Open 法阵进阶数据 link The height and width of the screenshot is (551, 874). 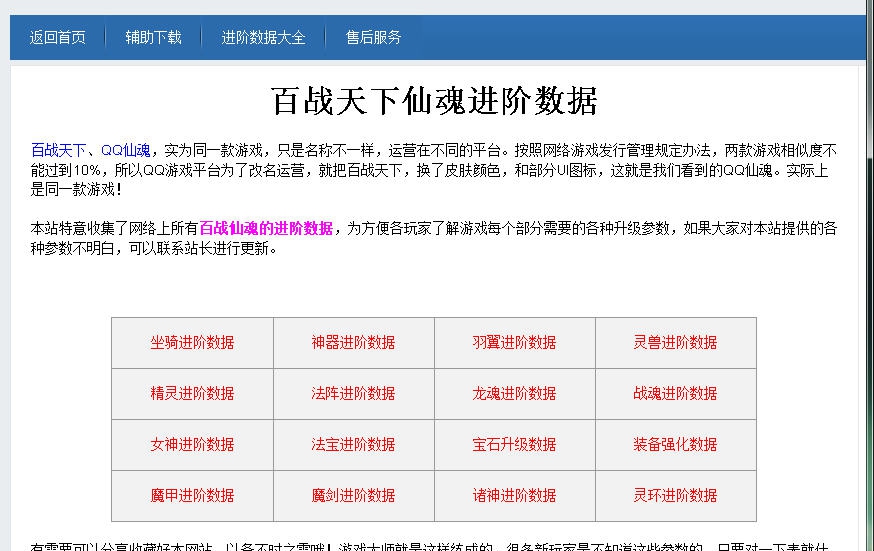pos(353,394)
